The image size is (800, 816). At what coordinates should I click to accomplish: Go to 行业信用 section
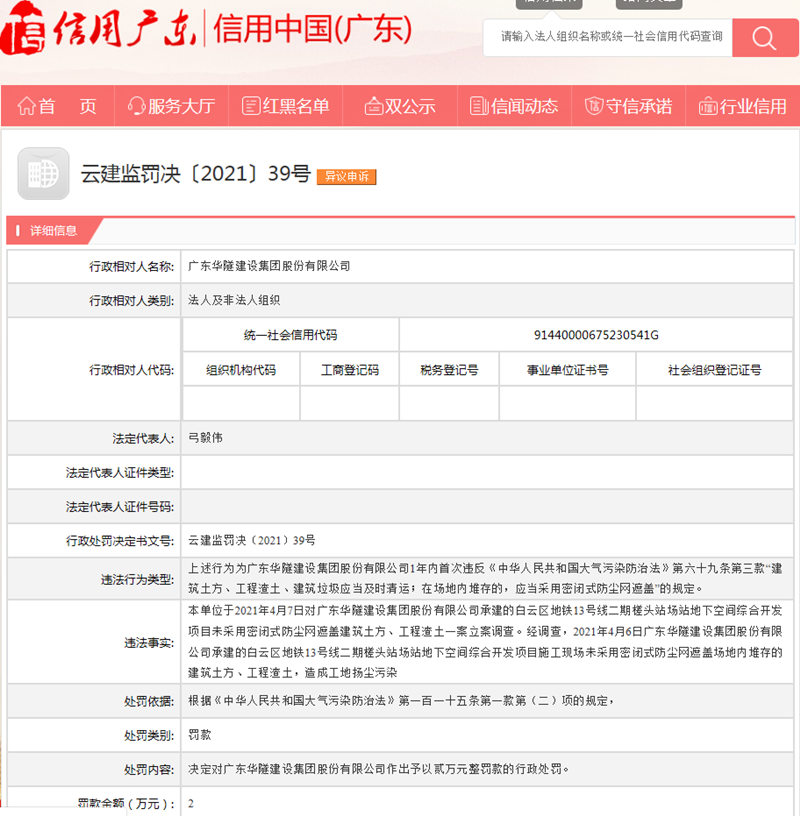(x=743, y=106)
